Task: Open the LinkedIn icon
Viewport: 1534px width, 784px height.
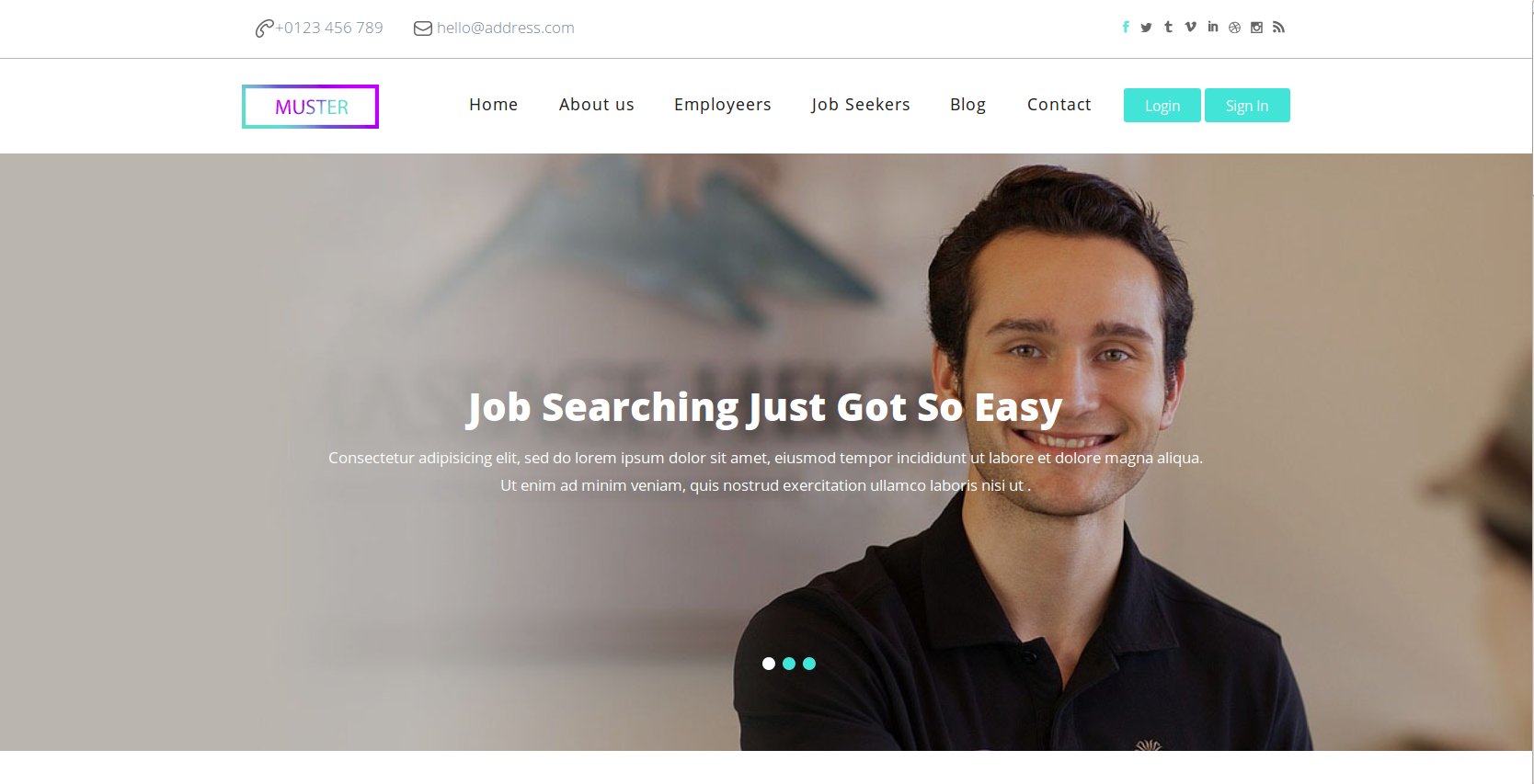Action: tap(1213, 28)
